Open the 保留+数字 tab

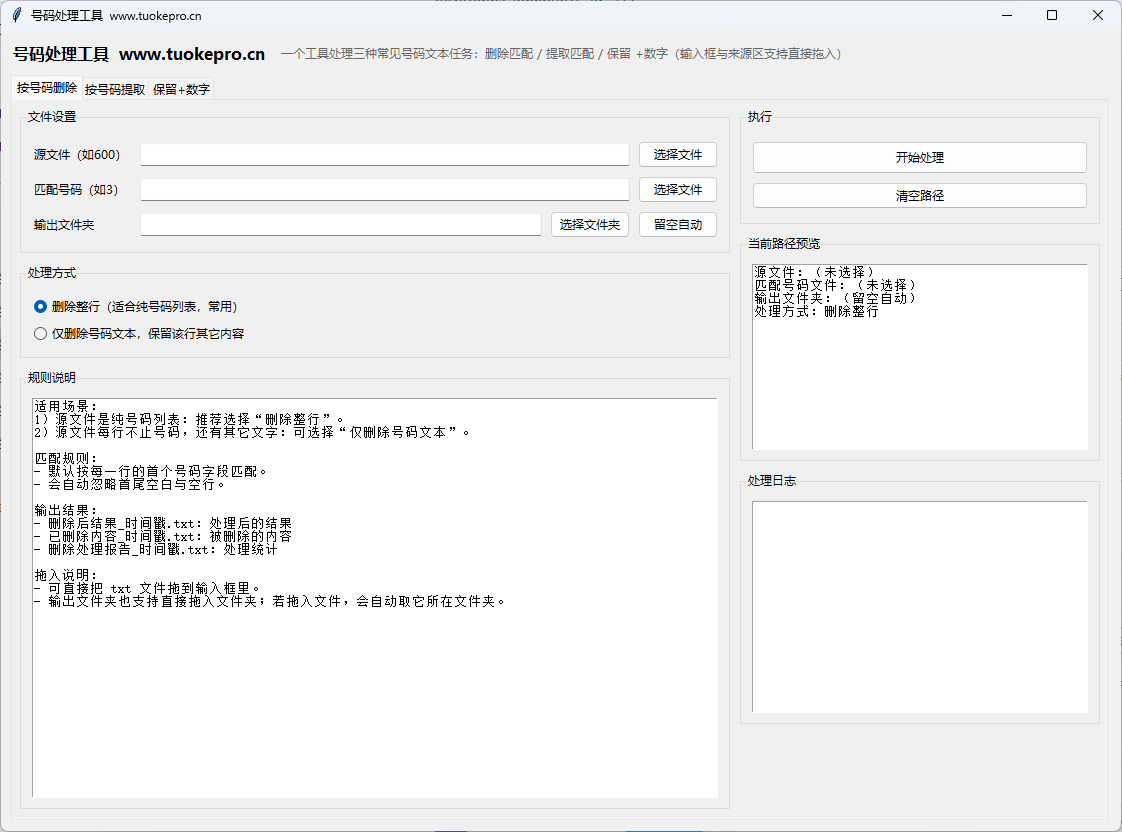click(x=181, y=89)
